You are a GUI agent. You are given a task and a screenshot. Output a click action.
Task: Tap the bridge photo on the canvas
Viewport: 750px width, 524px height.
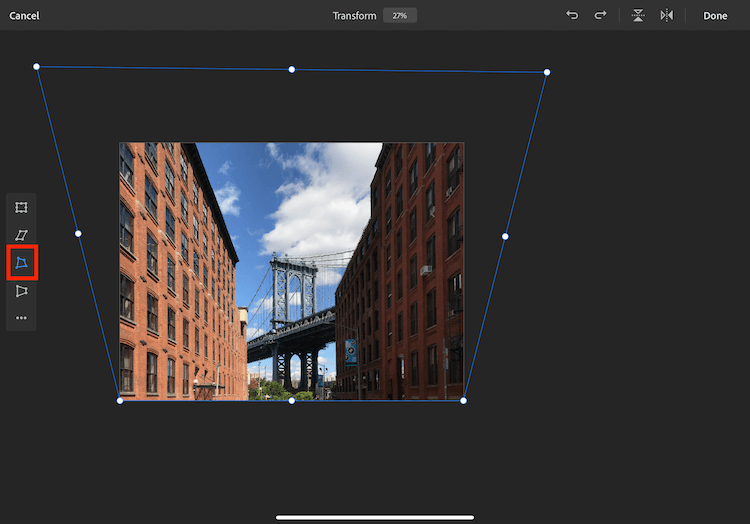(291, 271)
